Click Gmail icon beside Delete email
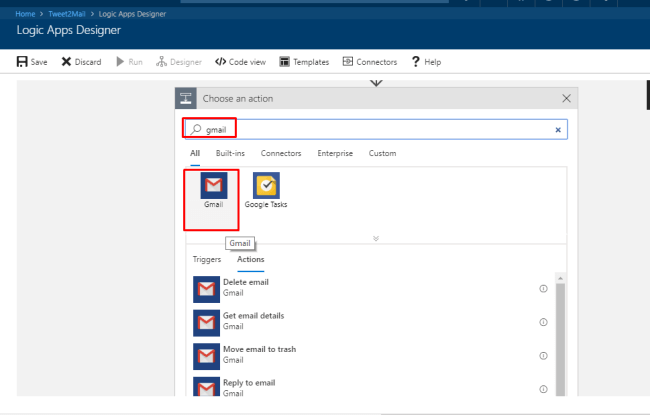The width and height of the screenshot is (650, 415). pyautogui.click(x=206, y=289)
